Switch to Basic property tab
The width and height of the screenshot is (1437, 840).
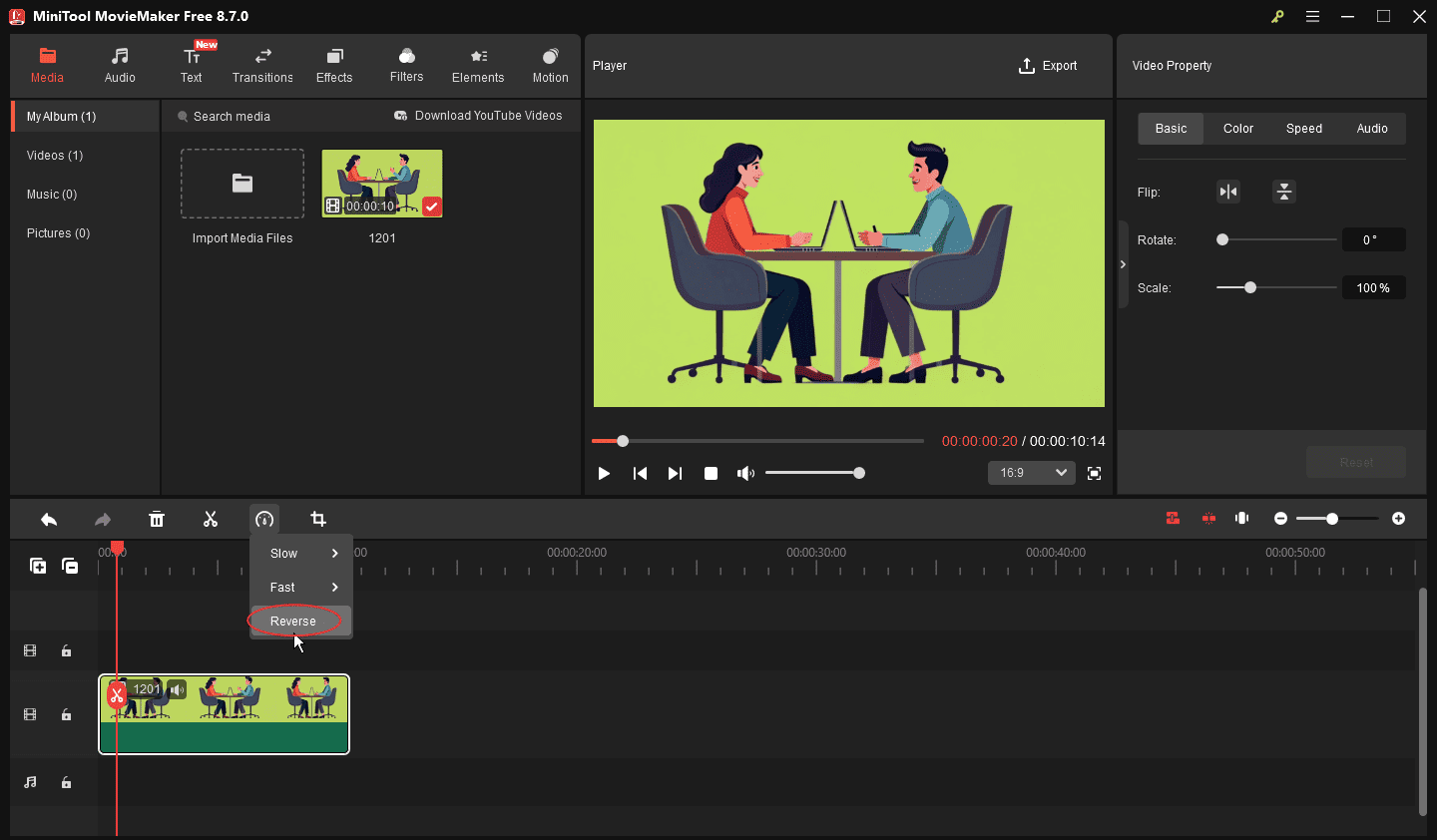pos(1171,129)
